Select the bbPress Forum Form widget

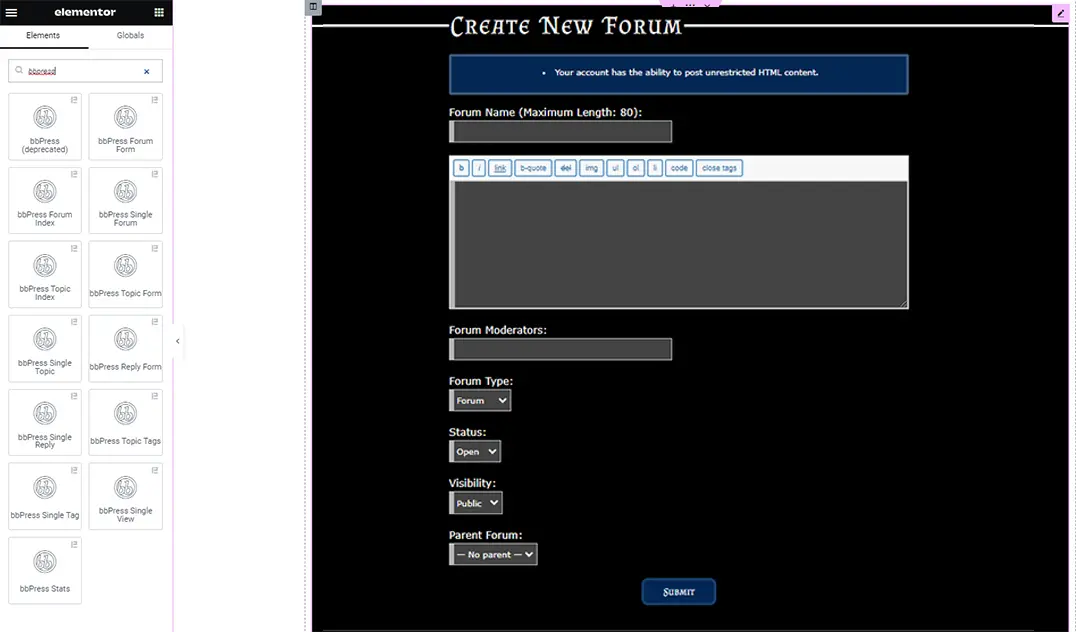[x=126, y=127]
